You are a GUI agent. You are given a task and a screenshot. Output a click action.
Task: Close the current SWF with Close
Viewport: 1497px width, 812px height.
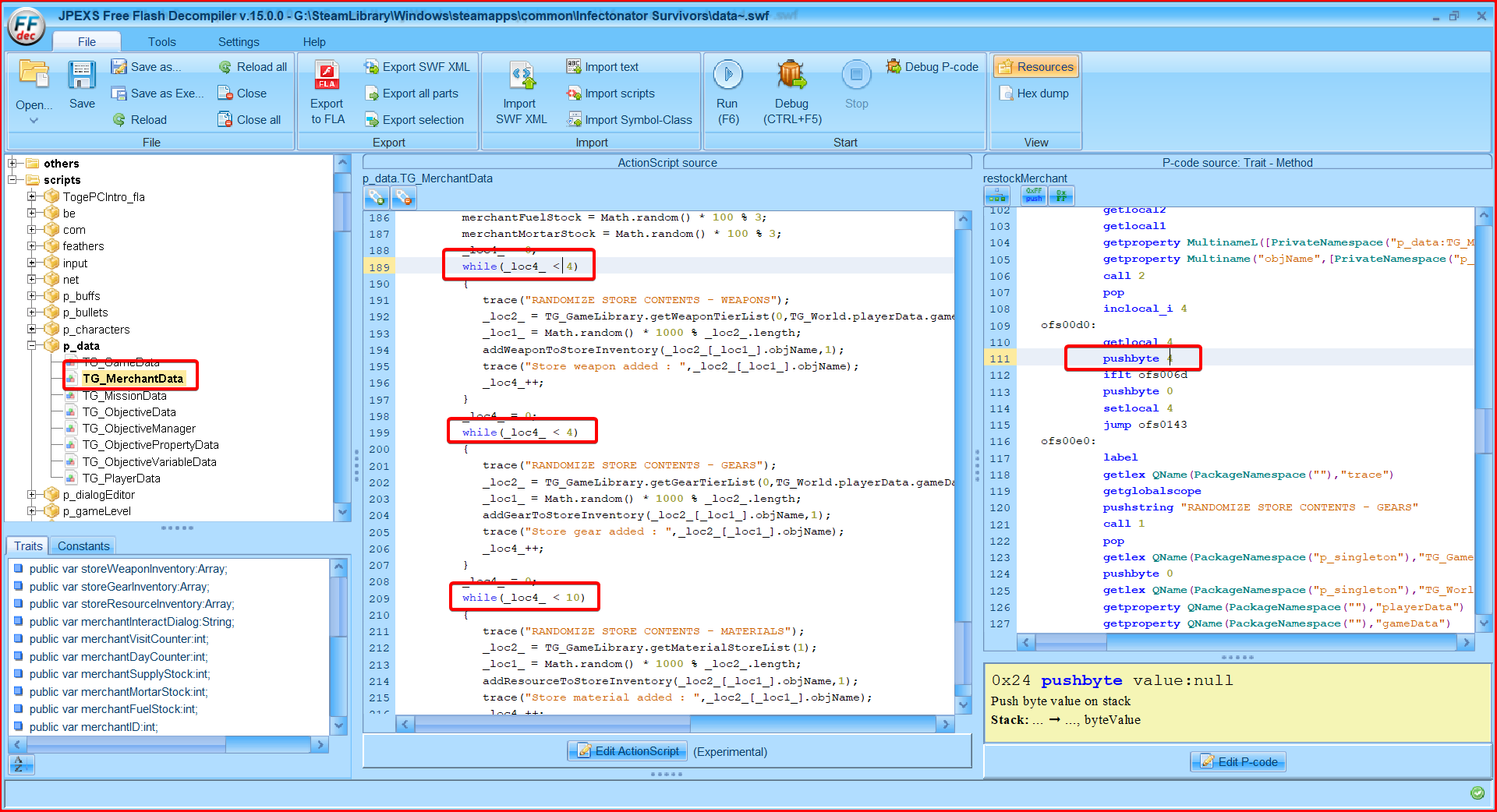242,94
